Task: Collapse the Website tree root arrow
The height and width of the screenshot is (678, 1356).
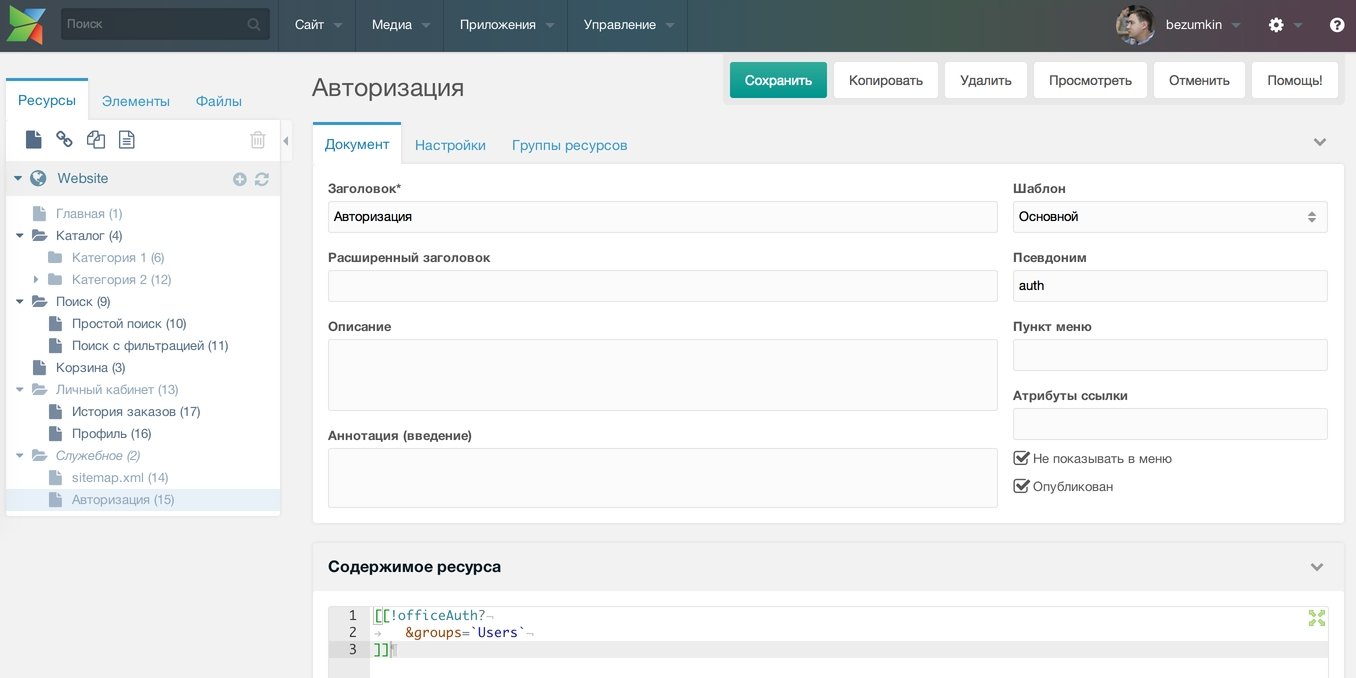Action: 18,179
